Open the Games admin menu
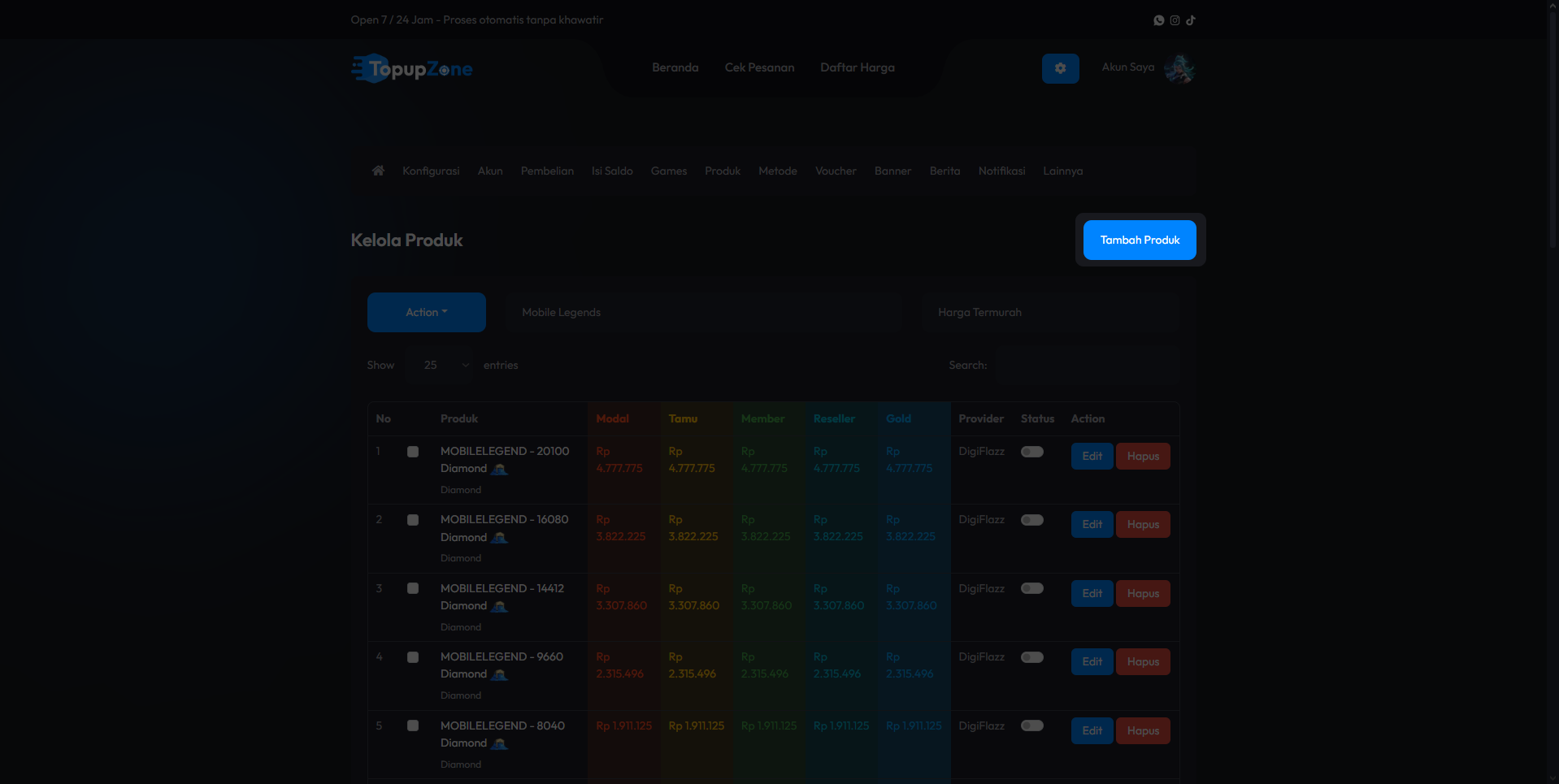1559x784 pixels. (x=669, y=171)
